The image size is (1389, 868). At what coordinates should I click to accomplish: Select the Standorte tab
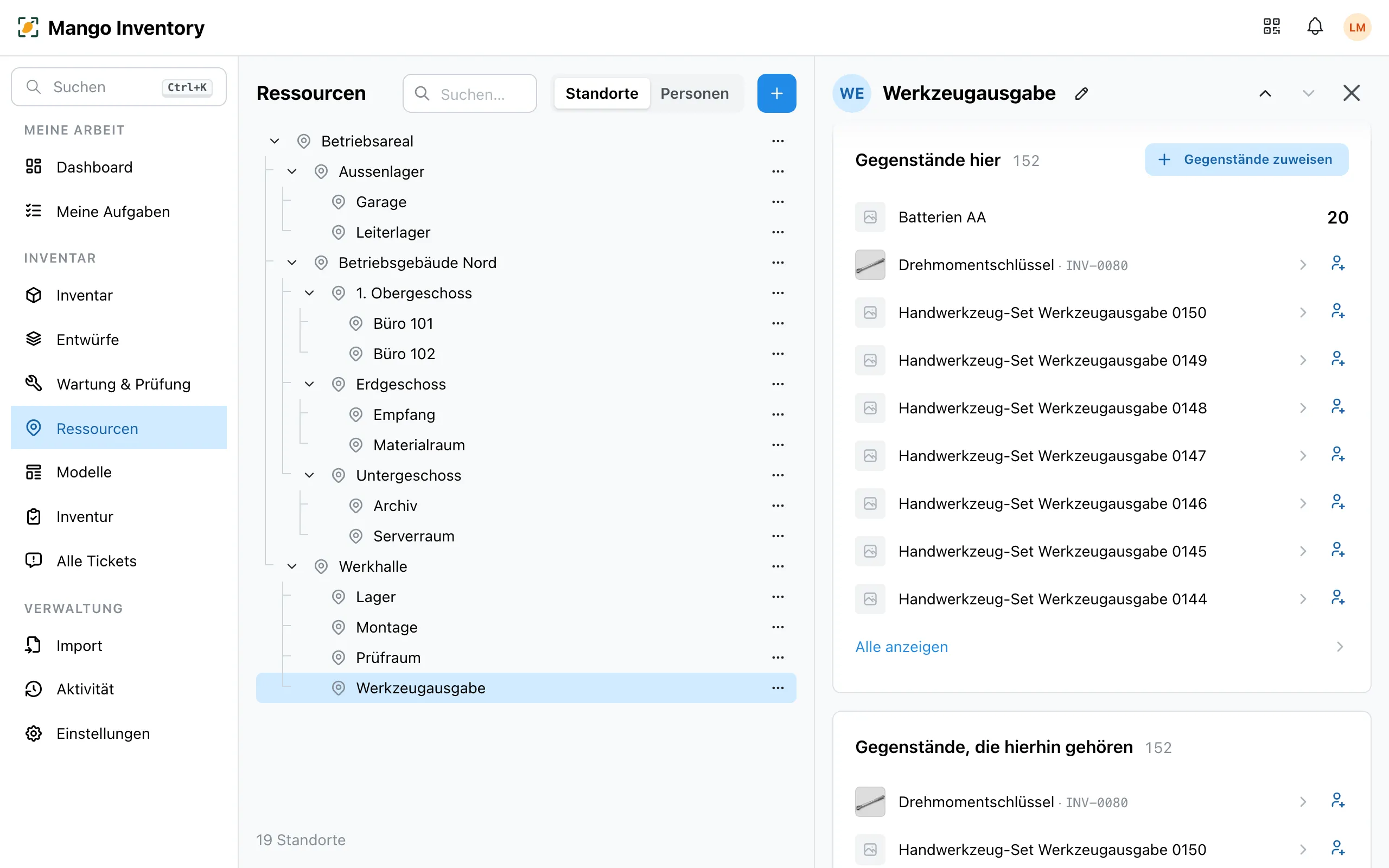[x=602, y=93]
